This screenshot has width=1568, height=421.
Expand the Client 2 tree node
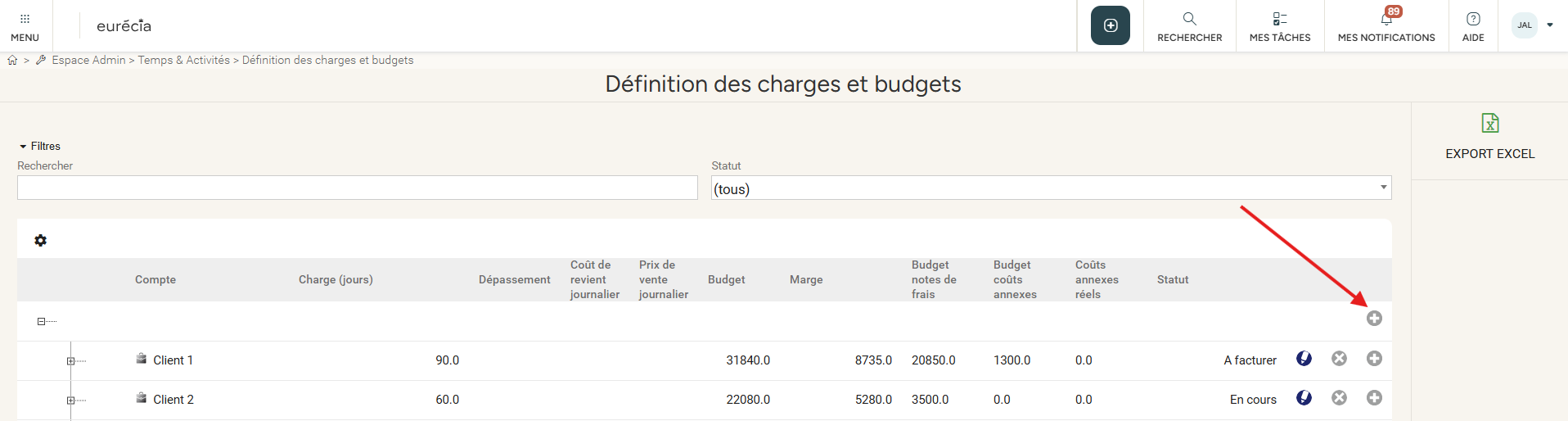70,401
